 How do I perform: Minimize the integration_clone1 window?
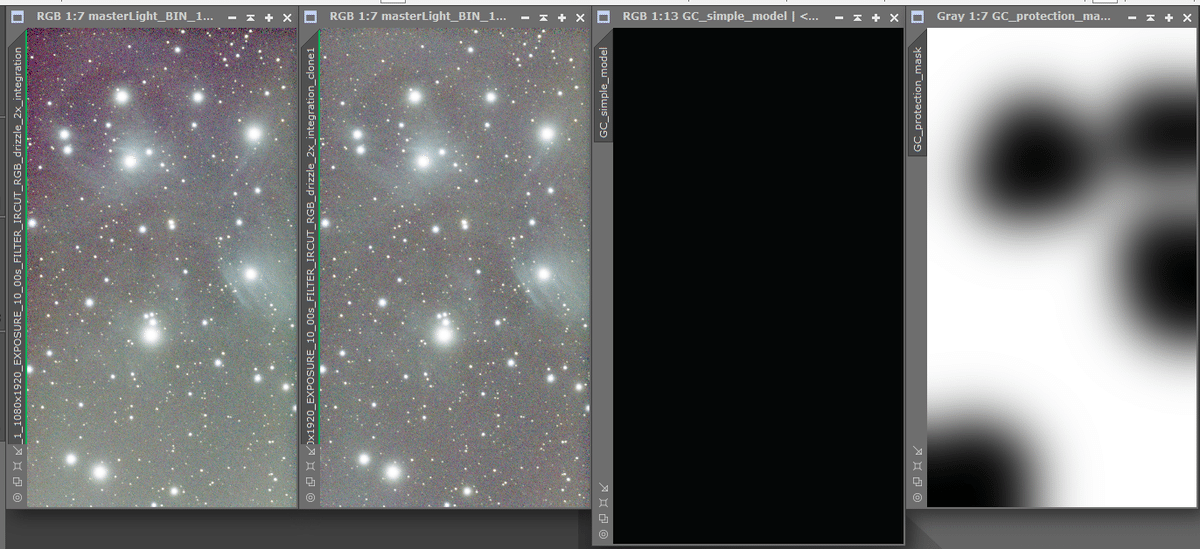coord(525,18)
